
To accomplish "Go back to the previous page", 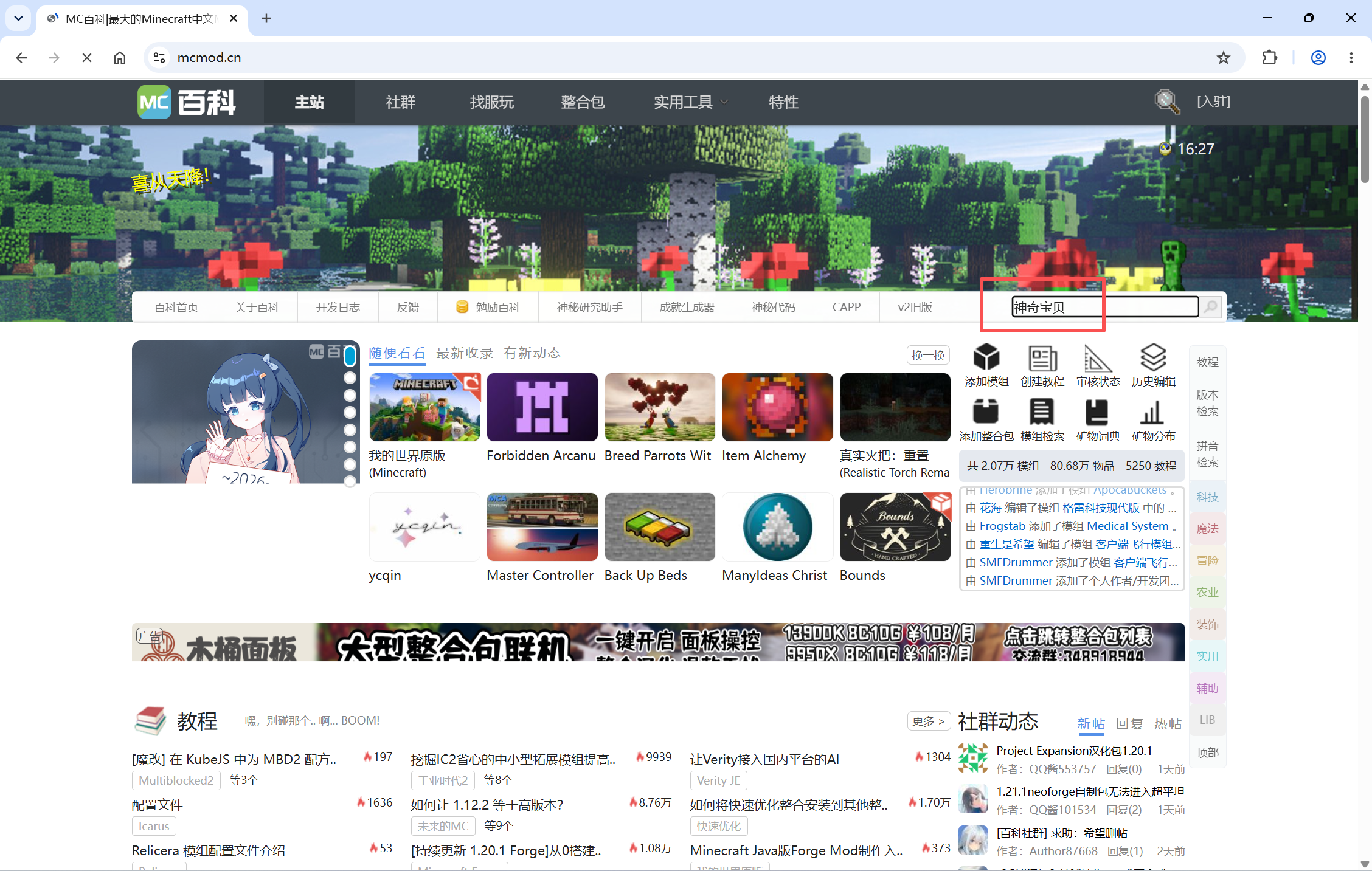I will click(21, 58).
